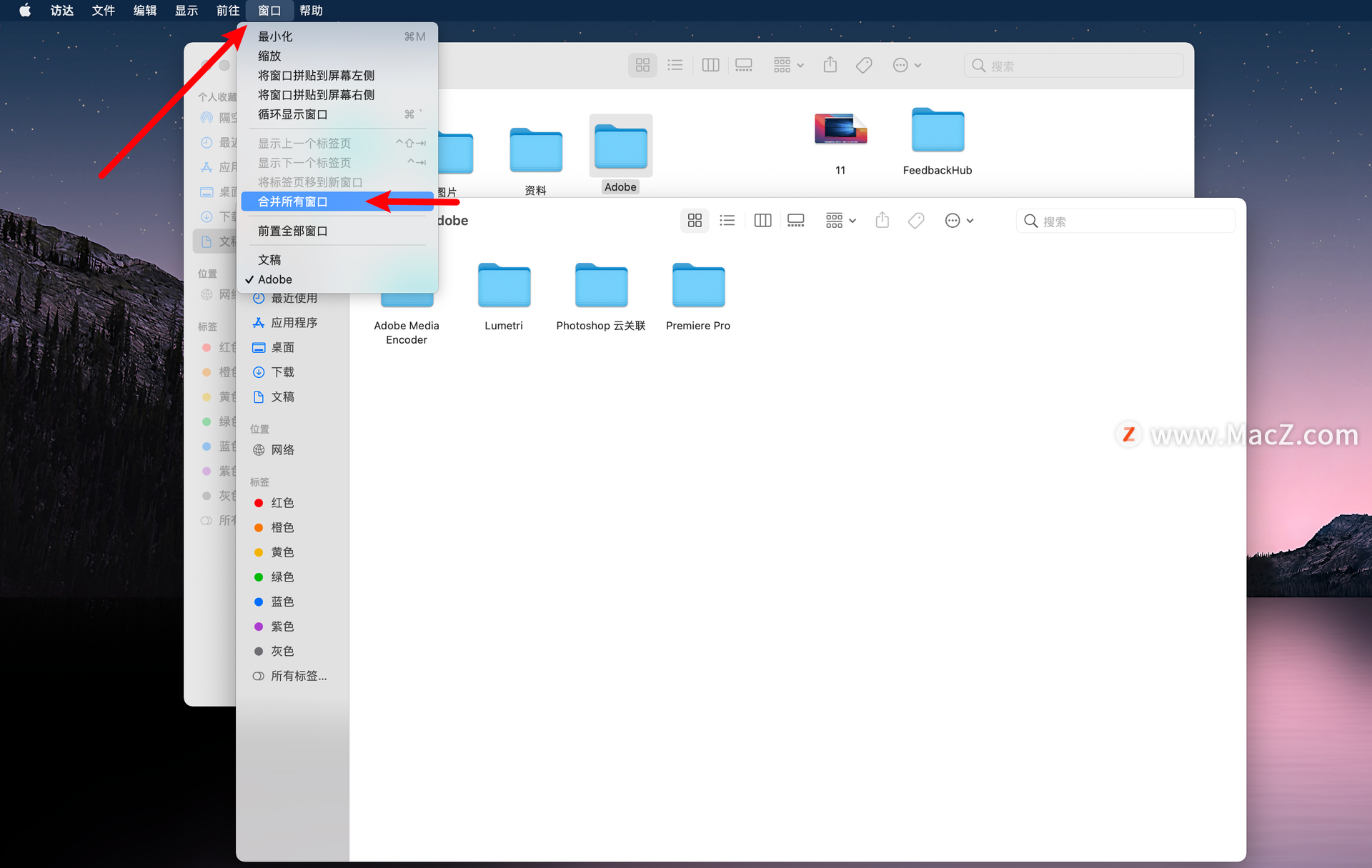Image resolution: width=1372 pixels, height=868 pixels.
Task: Select the checked Adobe window entry
Action: pyautogui.click(x=337, y=279)
